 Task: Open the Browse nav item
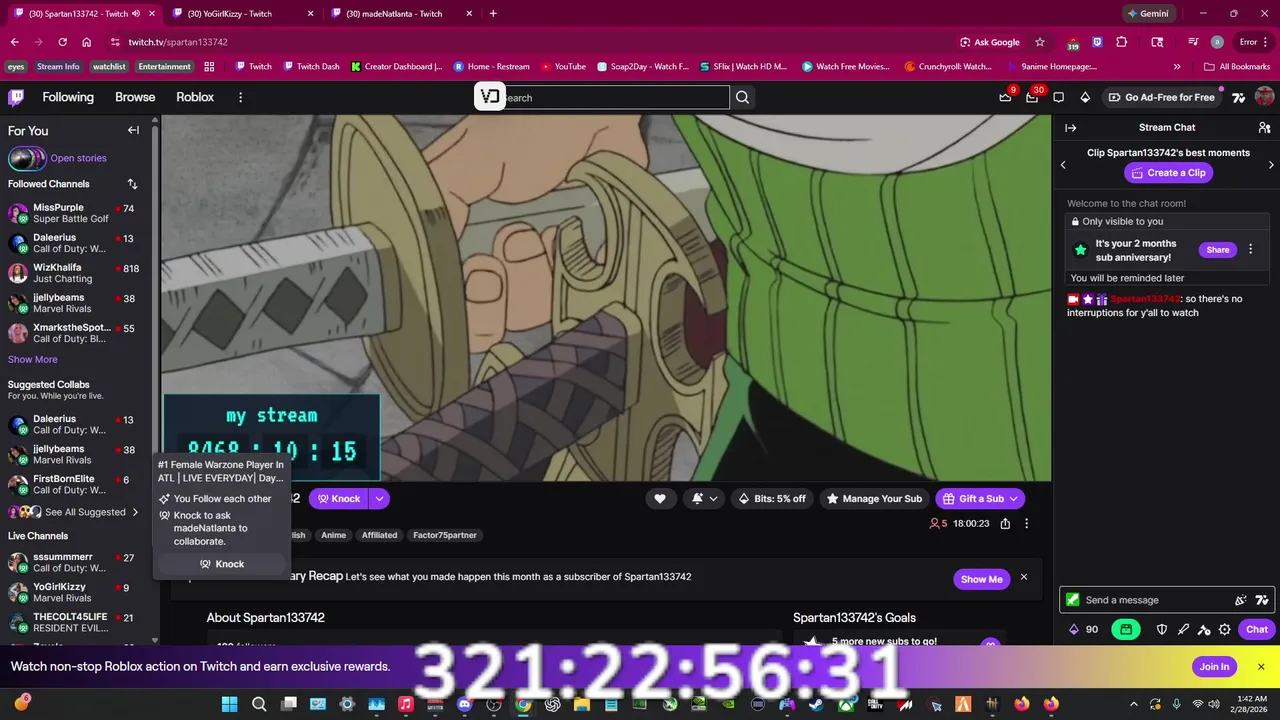point(135,97)
